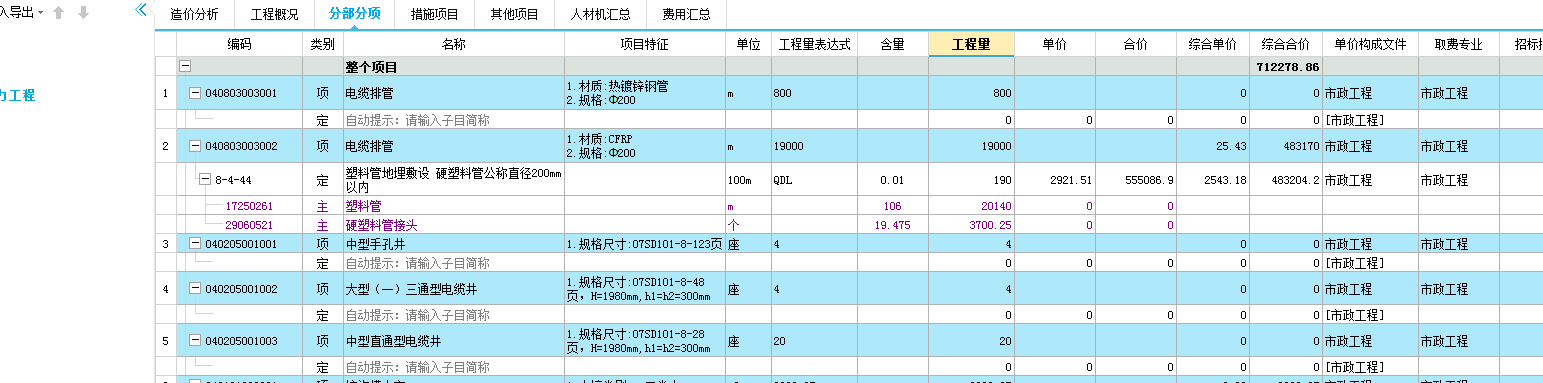
Task: Select the 2921.51 unit price cell
Action: click(1054, 180)
